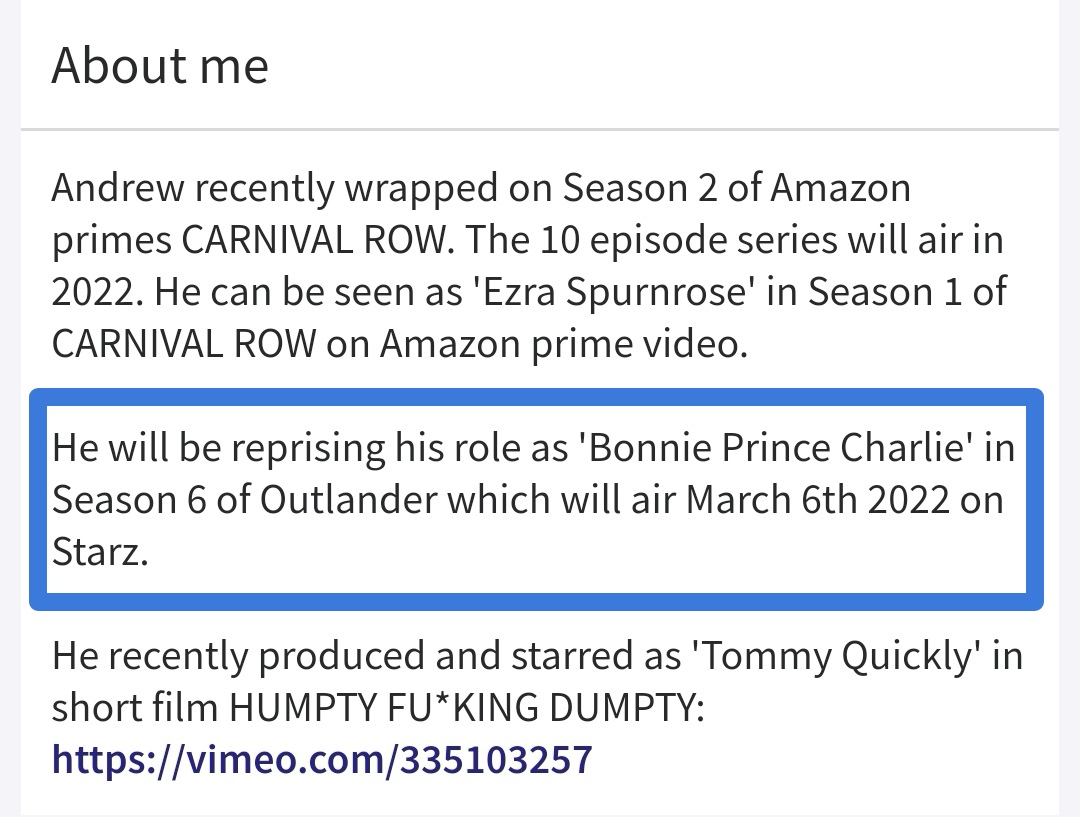The image size is (1080, 817).
Task: Click the "About me" heading
Action: tap(160, 66)
